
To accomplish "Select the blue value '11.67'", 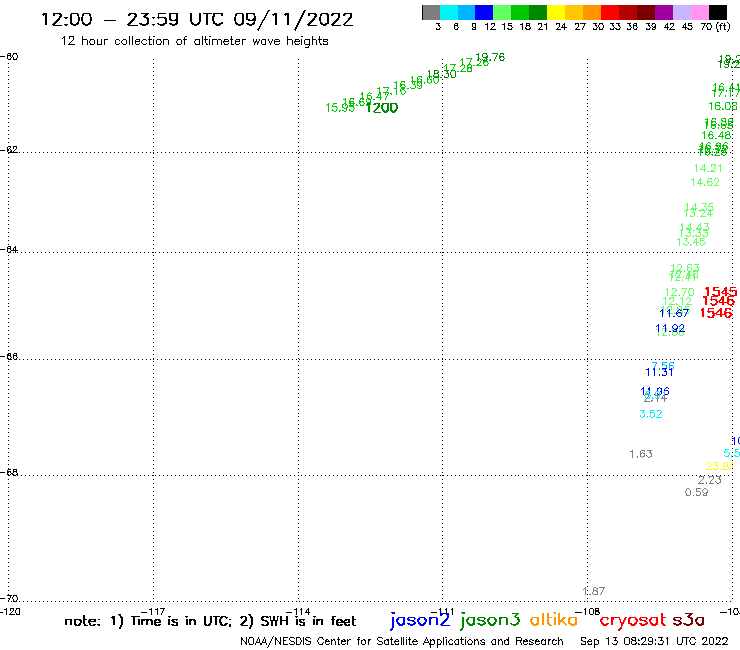I will [674, 313].
